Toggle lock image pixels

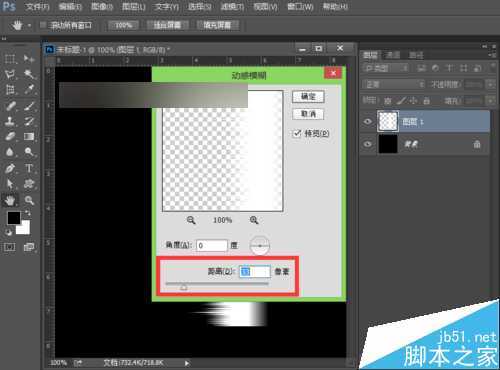point(401,100)
